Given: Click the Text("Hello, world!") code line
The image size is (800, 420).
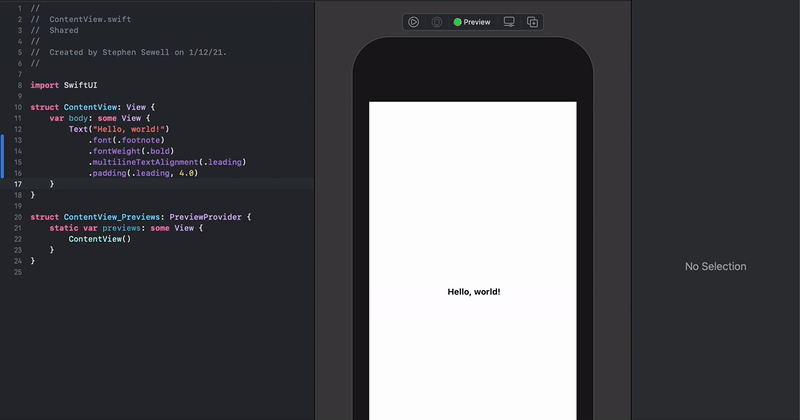Looking at the screenshot, I should (119, 129).
